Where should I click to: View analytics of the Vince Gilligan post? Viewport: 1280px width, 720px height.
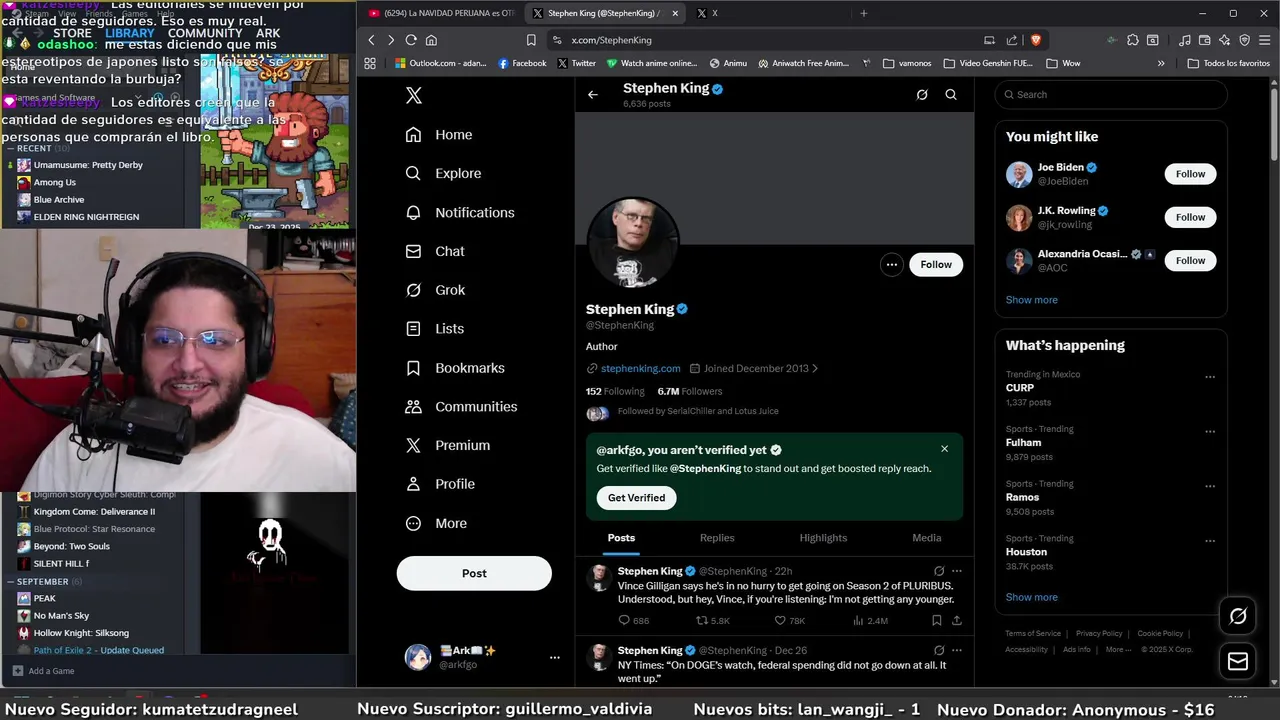(x=870, y=621)
